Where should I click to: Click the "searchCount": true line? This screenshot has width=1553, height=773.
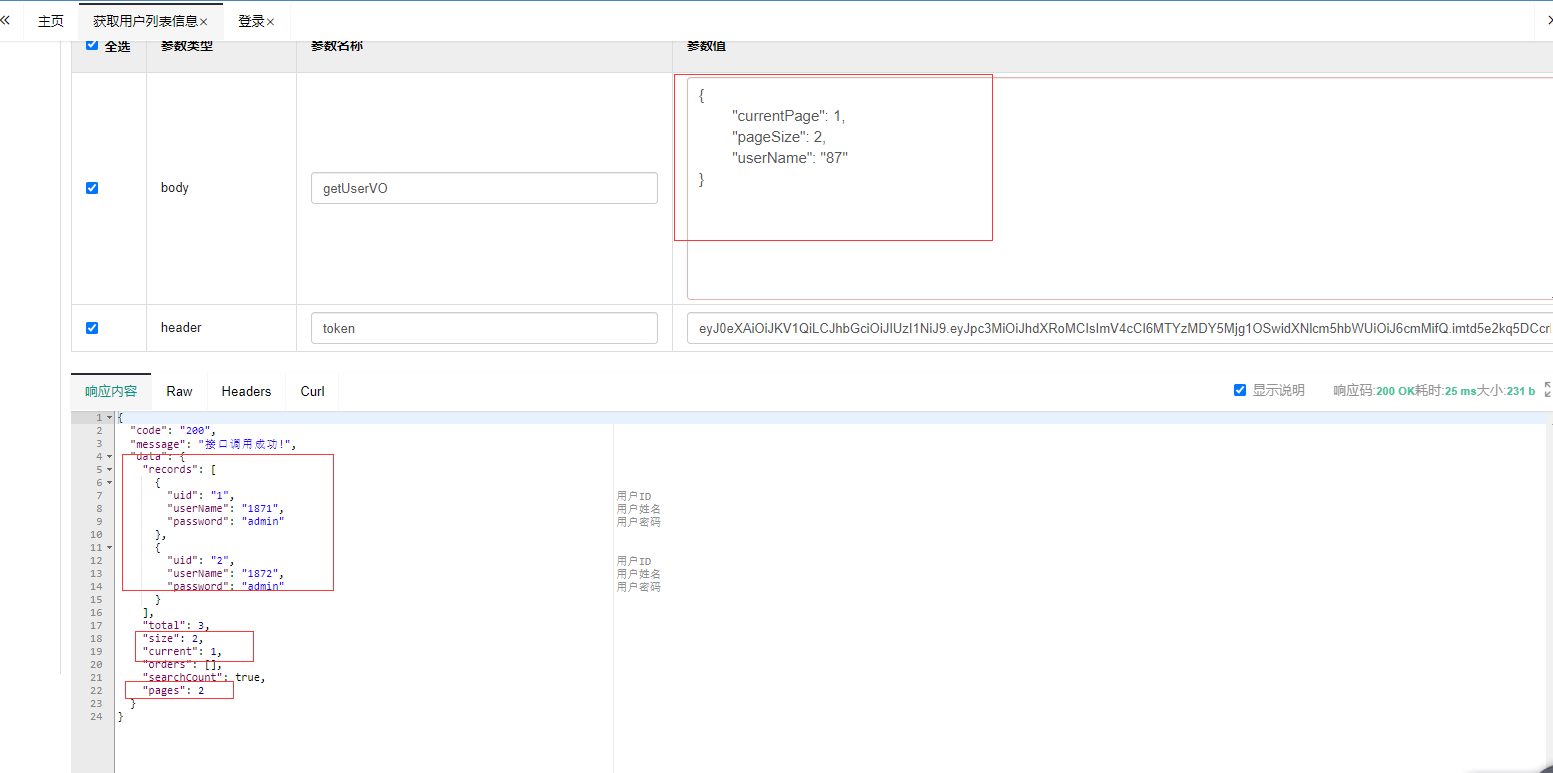[204, 677]
